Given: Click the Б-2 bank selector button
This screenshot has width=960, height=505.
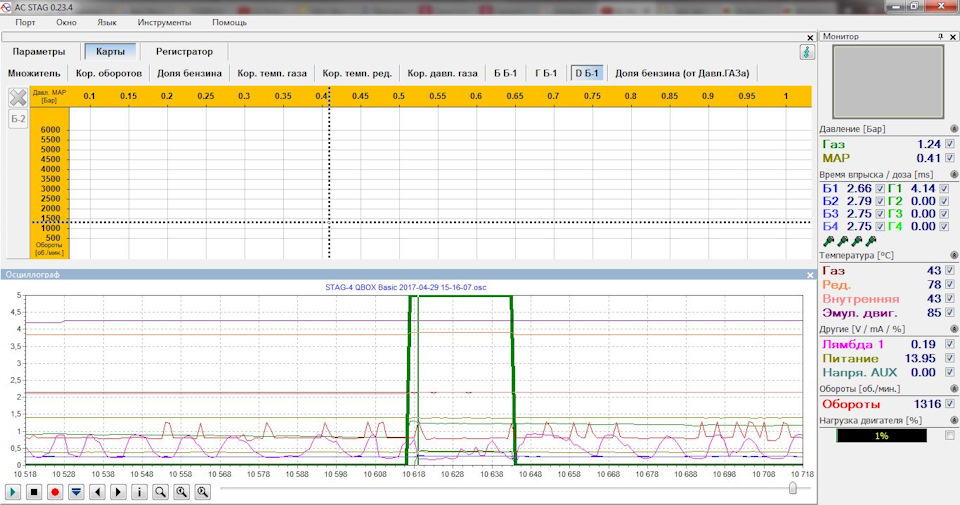Looking at the screenshot, I should (18, 119).
